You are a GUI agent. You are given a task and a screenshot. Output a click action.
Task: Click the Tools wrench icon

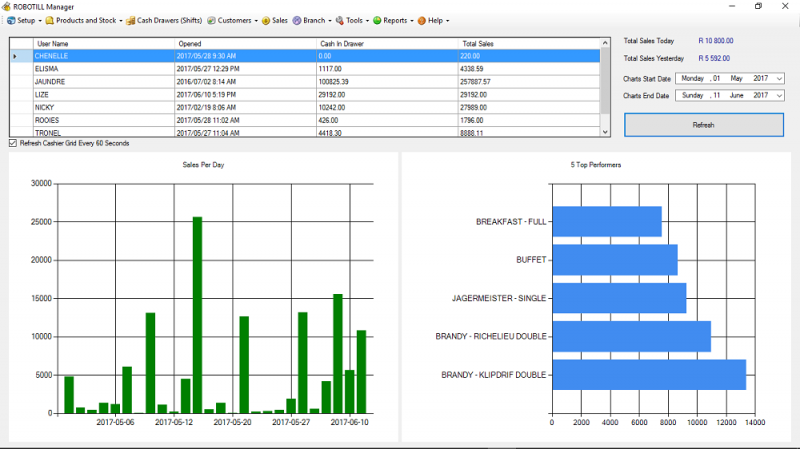340,20
